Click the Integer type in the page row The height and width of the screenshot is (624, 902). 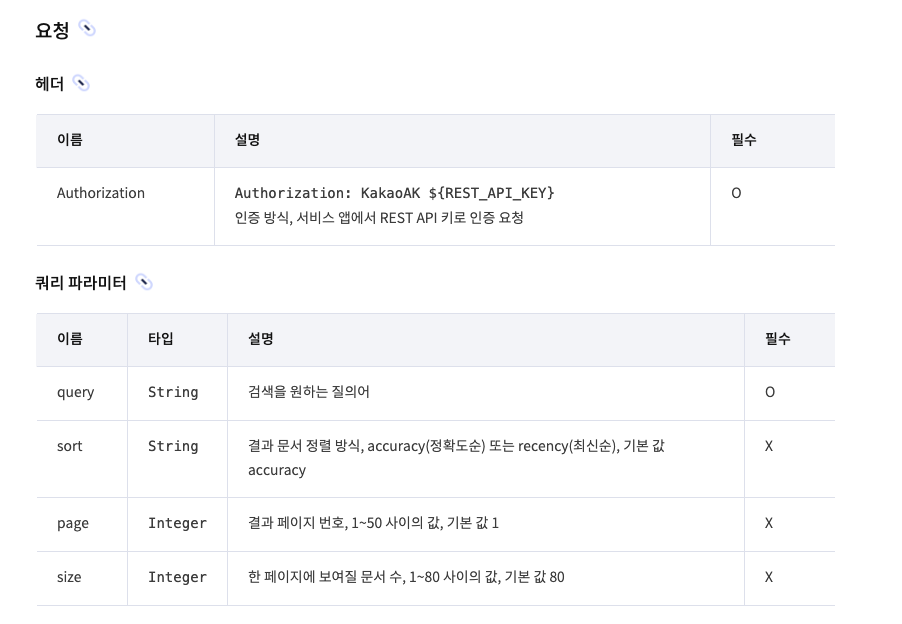click(x=177, y=523)
